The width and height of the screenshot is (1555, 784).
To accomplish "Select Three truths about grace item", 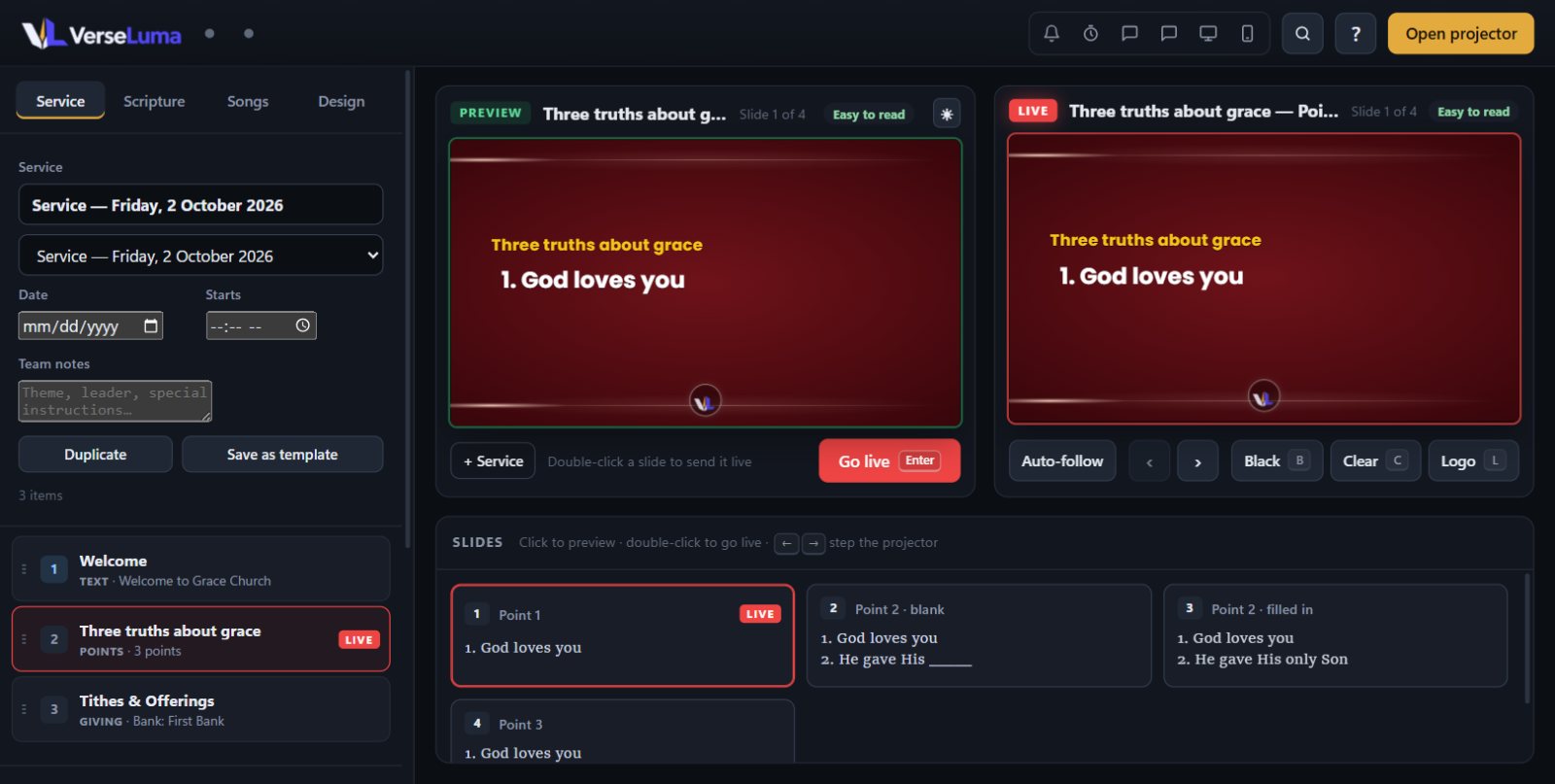I will click(x=200, y=639).
